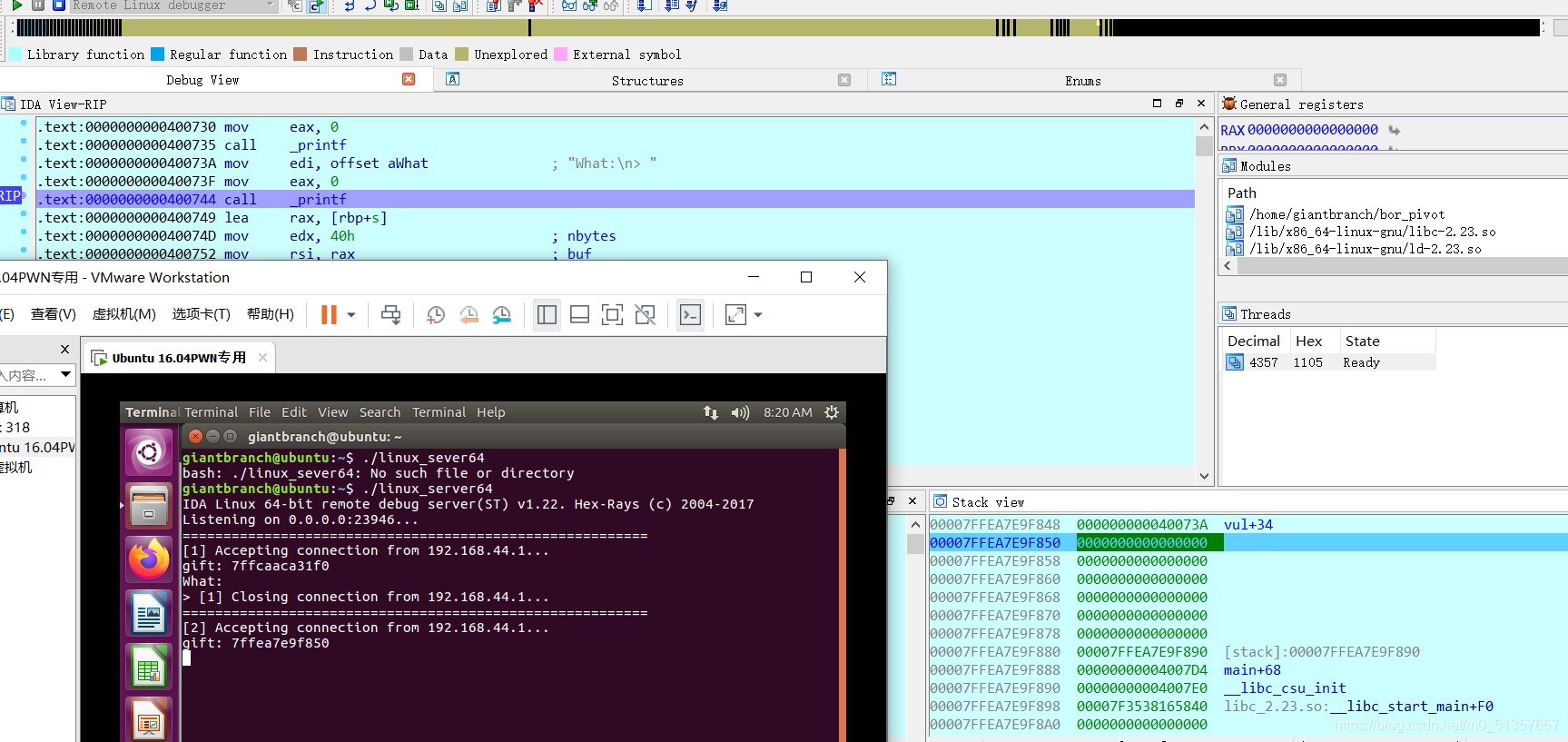Follow the main+68 reference in Stack view
1568x742 pixels.
(x=1252, y=670)
